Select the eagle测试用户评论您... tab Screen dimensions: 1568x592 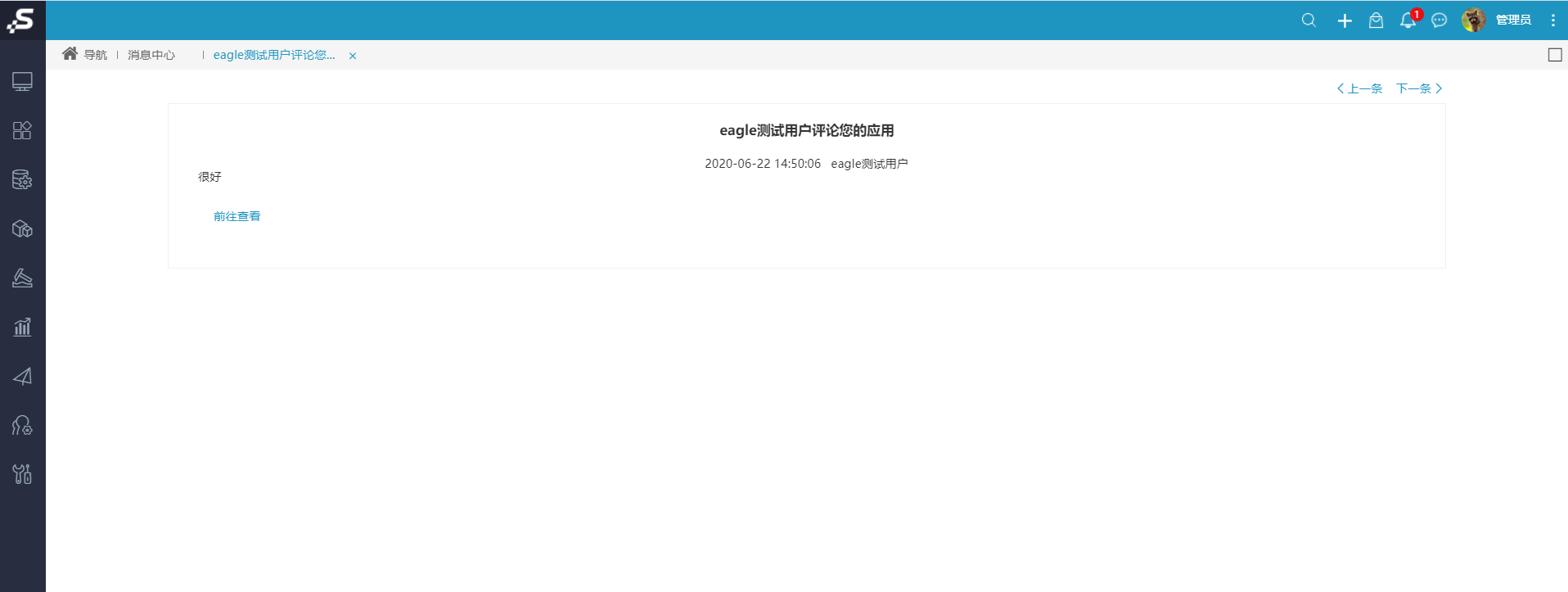coord(274,55)
